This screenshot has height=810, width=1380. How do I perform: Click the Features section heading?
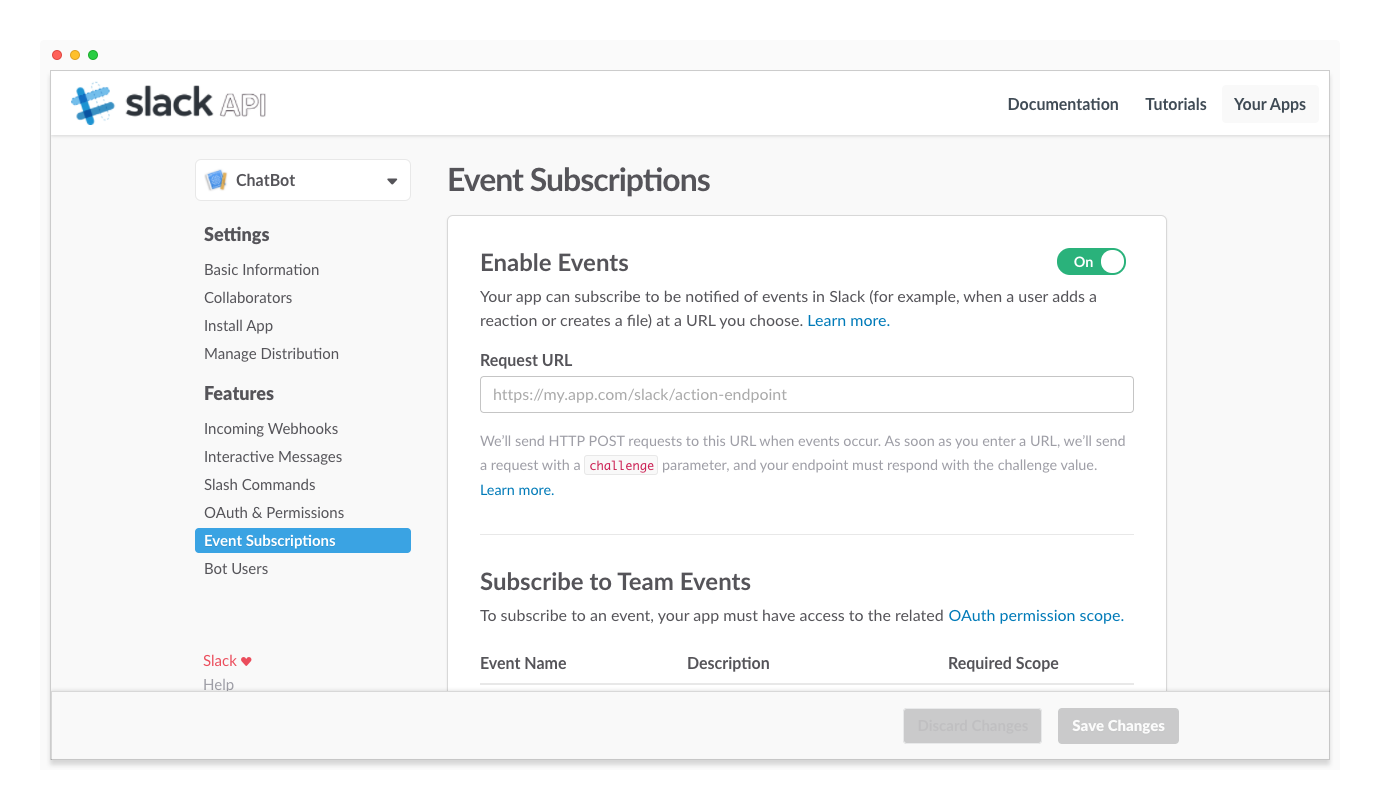tap(239, 394)
